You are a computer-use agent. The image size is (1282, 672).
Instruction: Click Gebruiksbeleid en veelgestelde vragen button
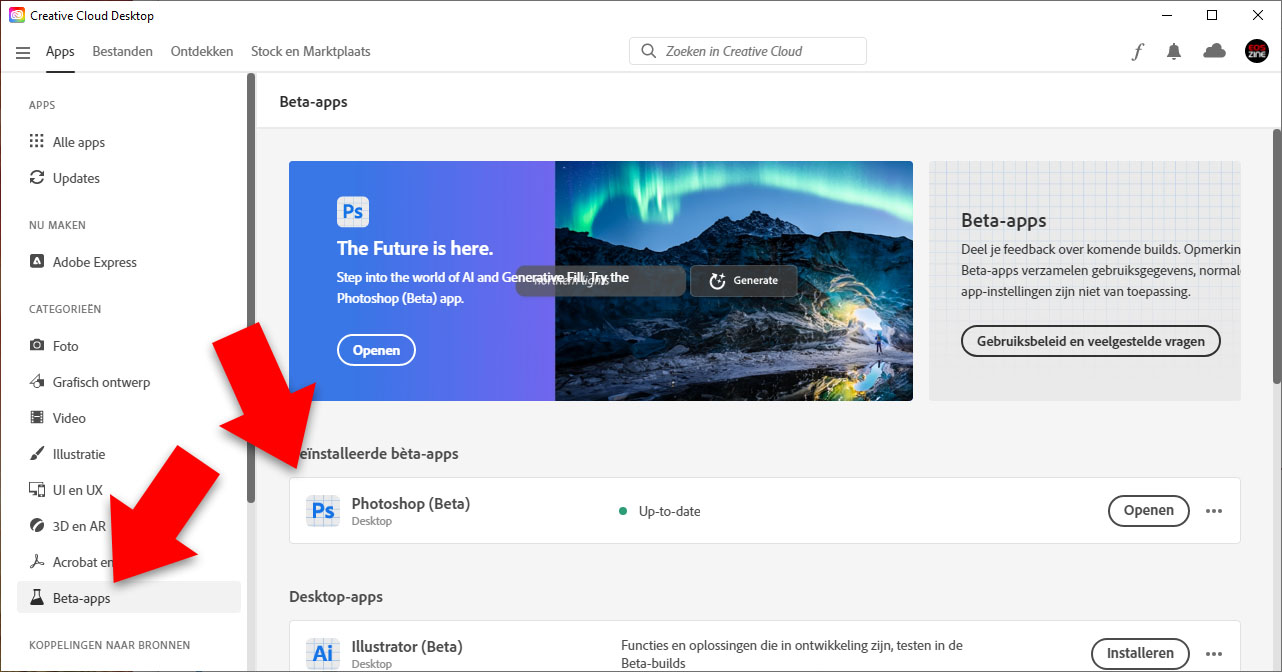1090,341
